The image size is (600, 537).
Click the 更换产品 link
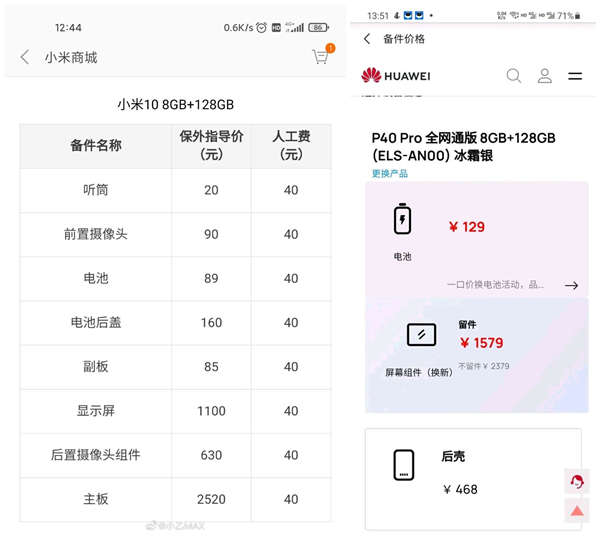click(390, 173)
